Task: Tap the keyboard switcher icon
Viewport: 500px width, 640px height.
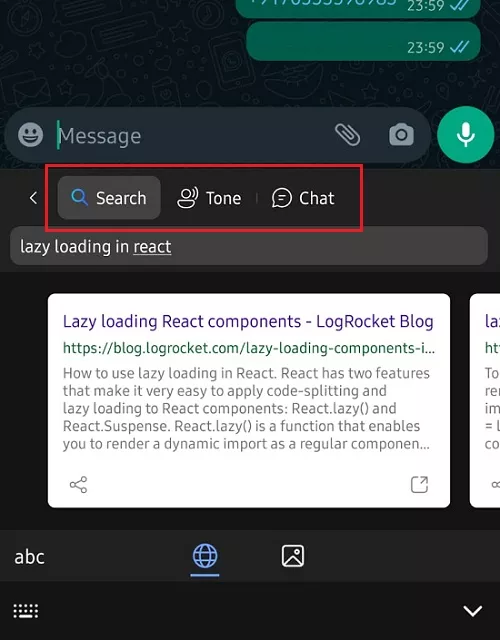Action: click(x=26, y=611)
